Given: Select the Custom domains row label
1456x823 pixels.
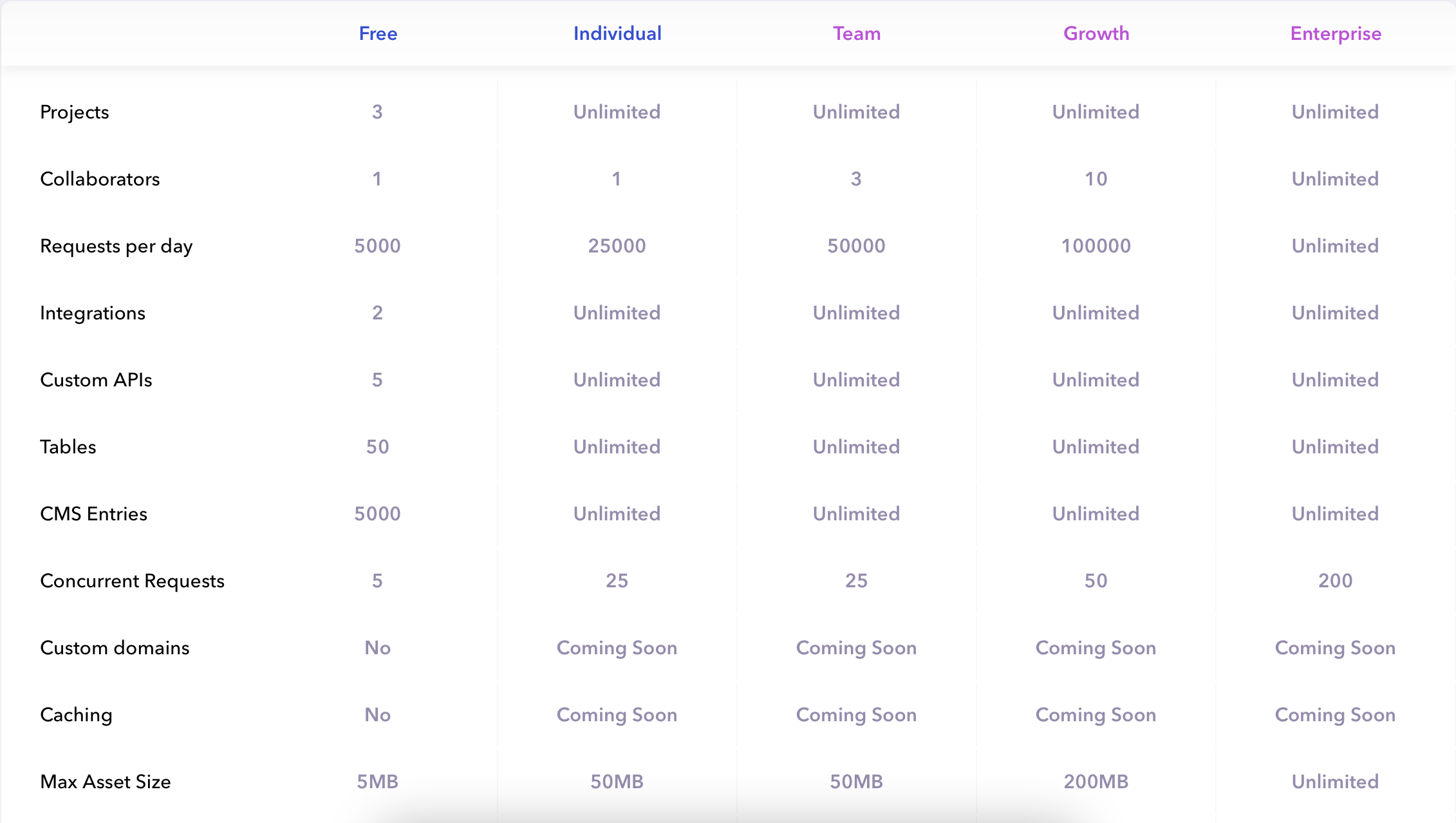Looking at the screenshot, I should tap(115, 648).
